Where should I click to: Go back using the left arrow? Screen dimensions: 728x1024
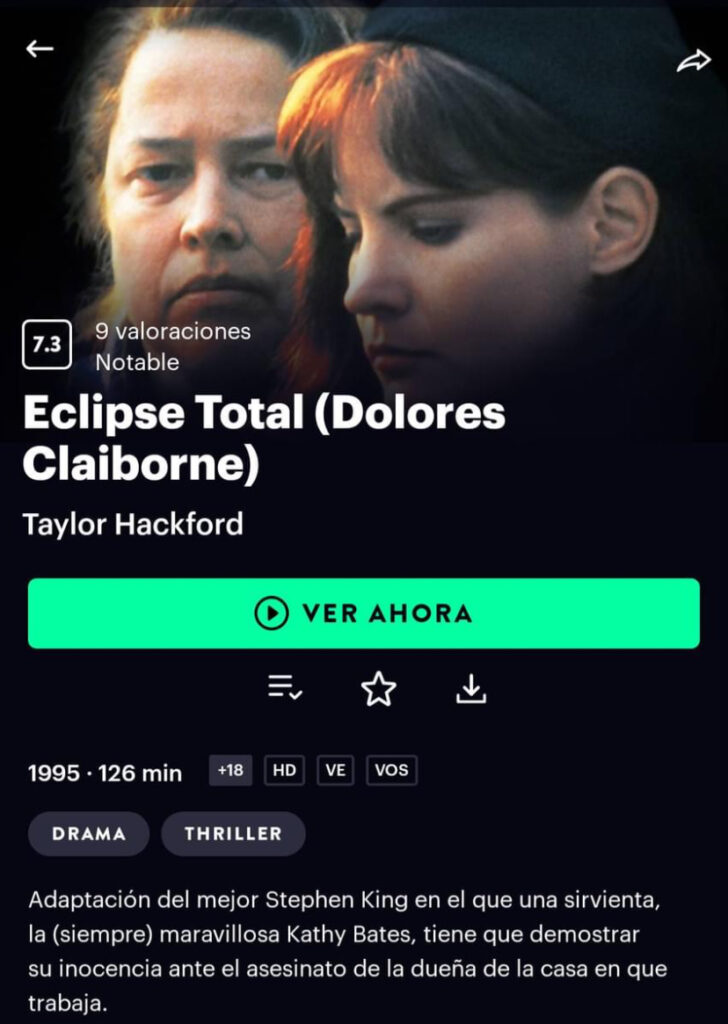click(x=40, y=48)
